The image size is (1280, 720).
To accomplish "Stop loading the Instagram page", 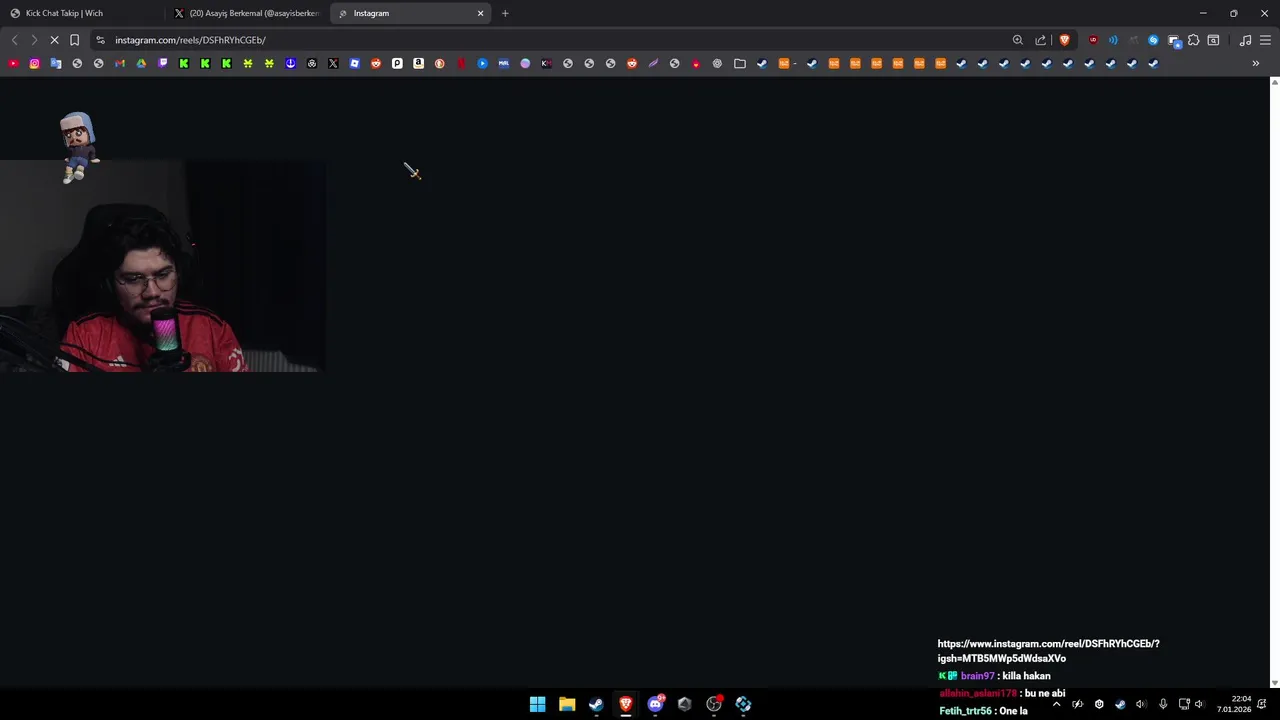I will coord(54,40).
